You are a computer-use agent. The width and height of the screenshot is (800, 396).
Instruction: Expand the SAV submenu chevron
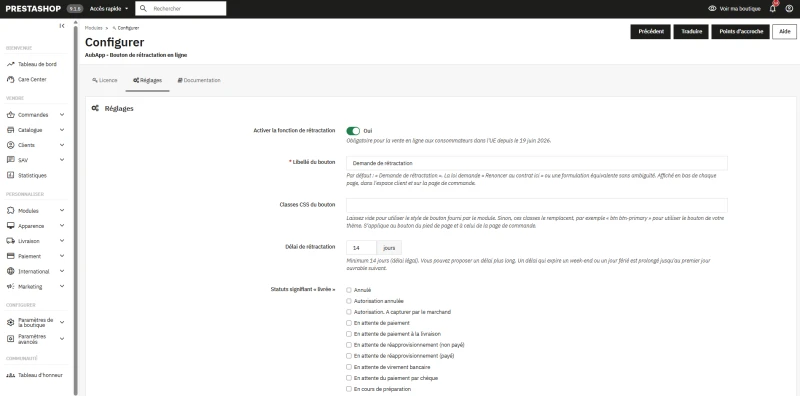click(62, 160)
